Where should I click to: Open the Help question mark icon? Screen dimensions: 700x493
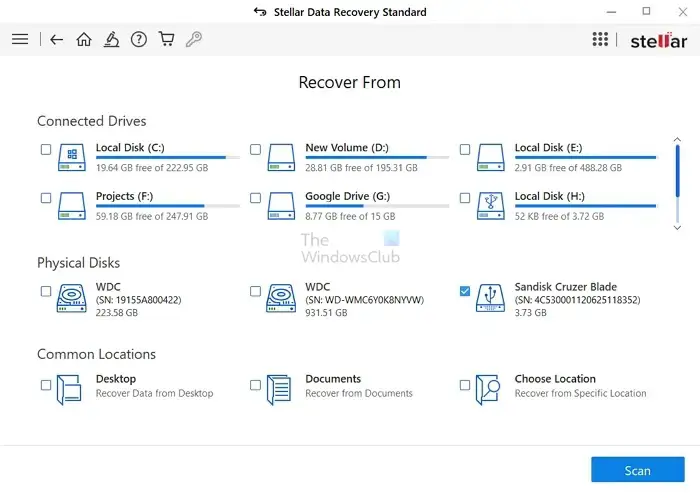tap(139, 39)
